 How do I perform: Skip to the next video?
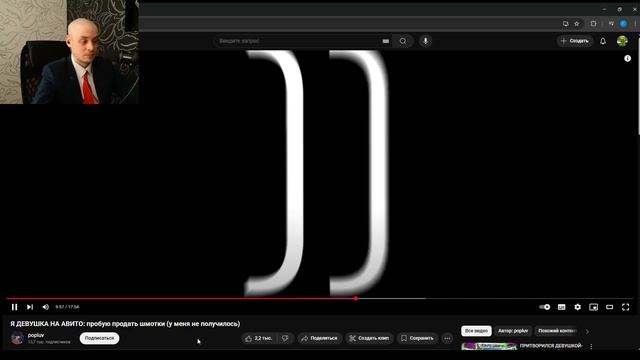click(x=30, y=307)
